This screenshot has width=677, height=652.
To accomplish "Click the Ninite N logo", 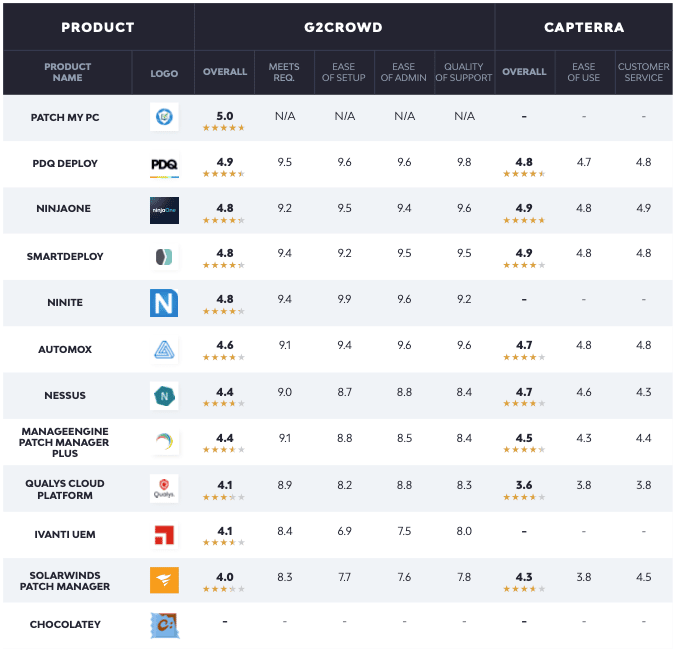I will tap(164, 303).
